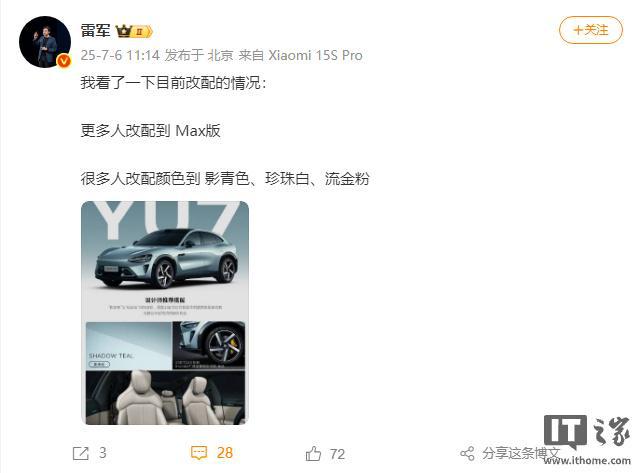
Task: Open Lei Jun's profile avatar
Action: (45, 42)
